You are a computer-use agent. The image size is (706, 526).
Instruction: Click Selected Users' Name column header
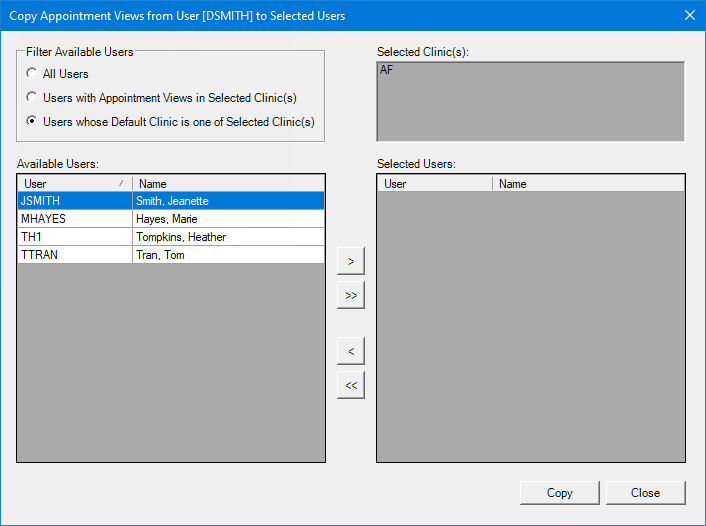click(588, 184)
